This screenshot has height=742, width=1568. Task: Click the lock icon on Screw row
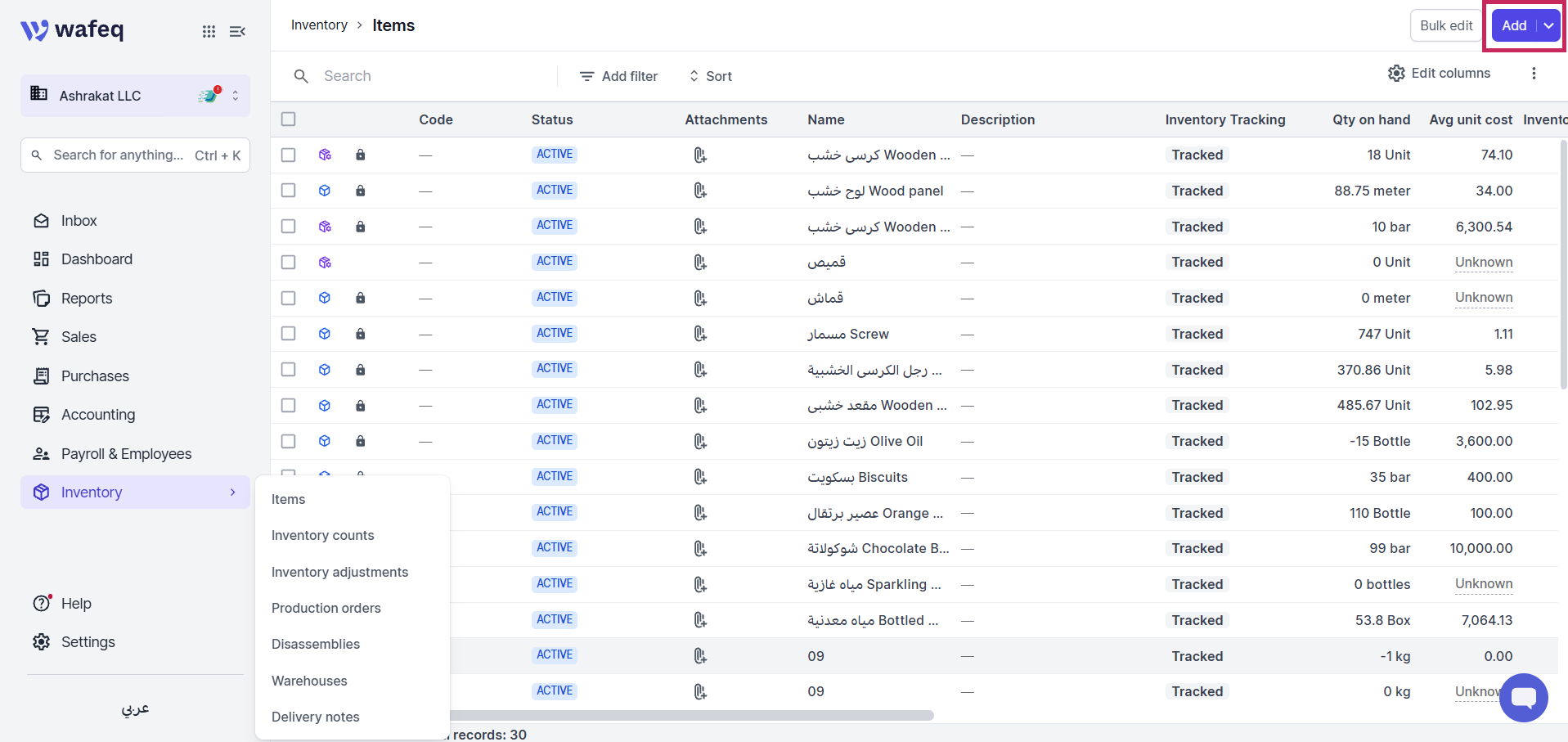coord(360,334)
